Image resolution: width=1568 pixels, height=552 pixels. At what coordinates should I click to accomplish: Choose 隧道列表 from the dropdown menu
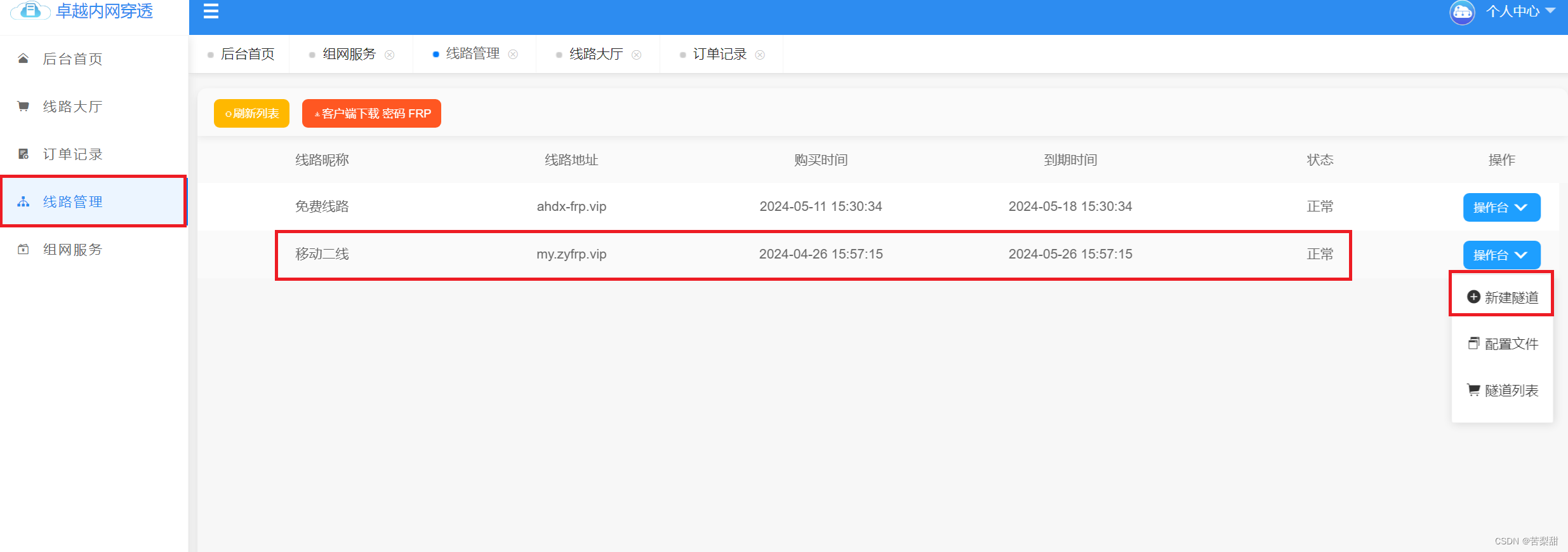(x=1502, y=390)
